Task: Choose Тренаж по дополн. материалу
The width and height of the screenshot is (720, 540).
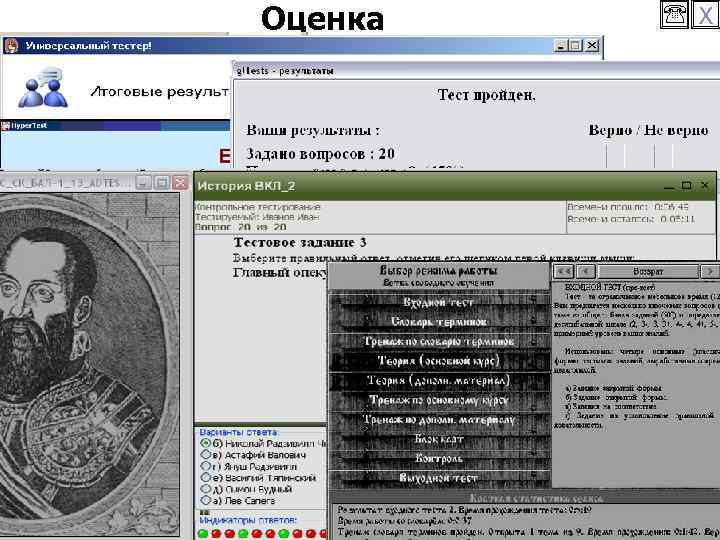Action: tap(439, 420)
